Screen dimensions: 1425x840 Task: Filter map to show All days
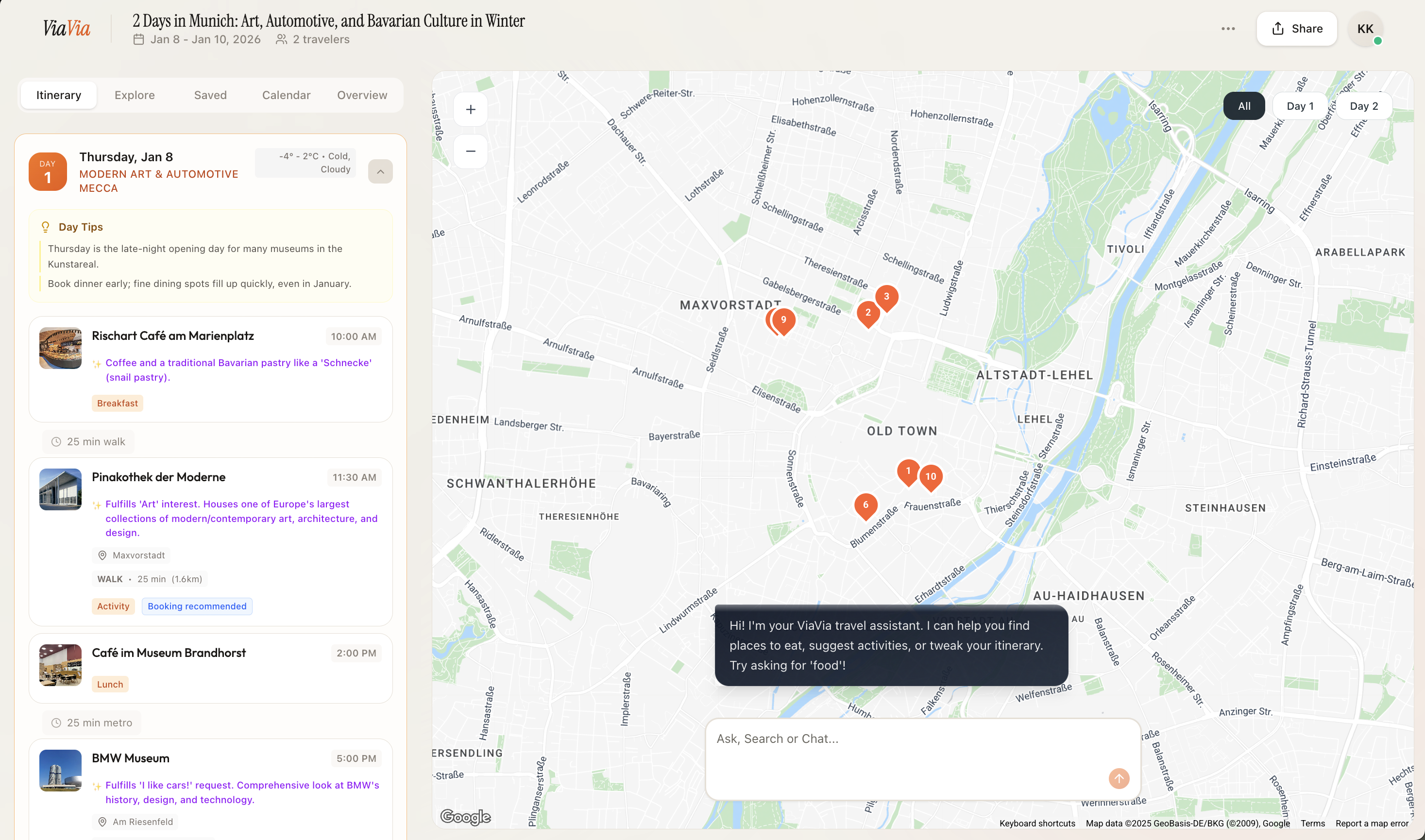(1243, 106)
